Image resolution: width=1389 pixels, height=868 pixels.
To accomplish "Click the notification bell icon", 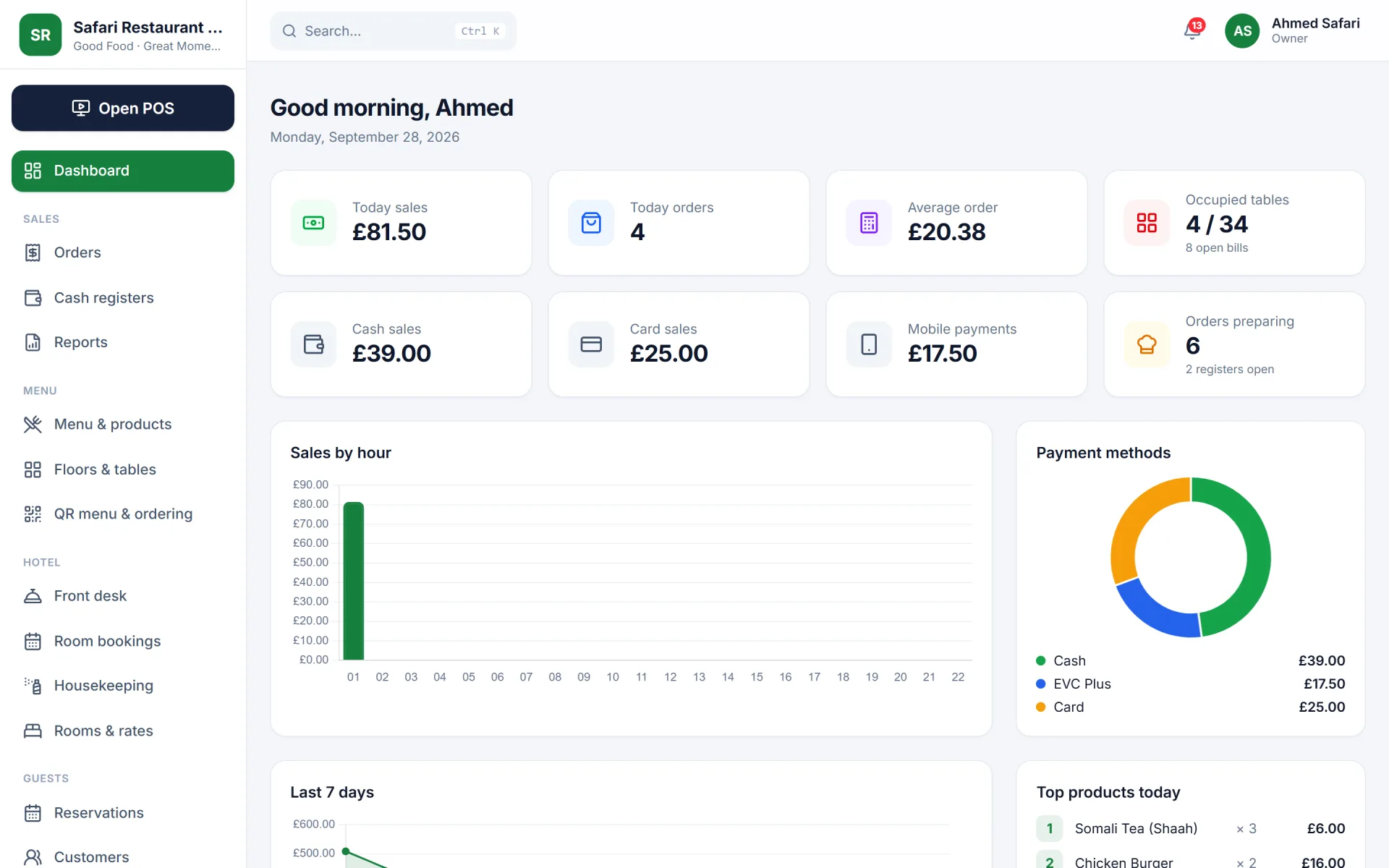I will click(x=1192, y=31).
